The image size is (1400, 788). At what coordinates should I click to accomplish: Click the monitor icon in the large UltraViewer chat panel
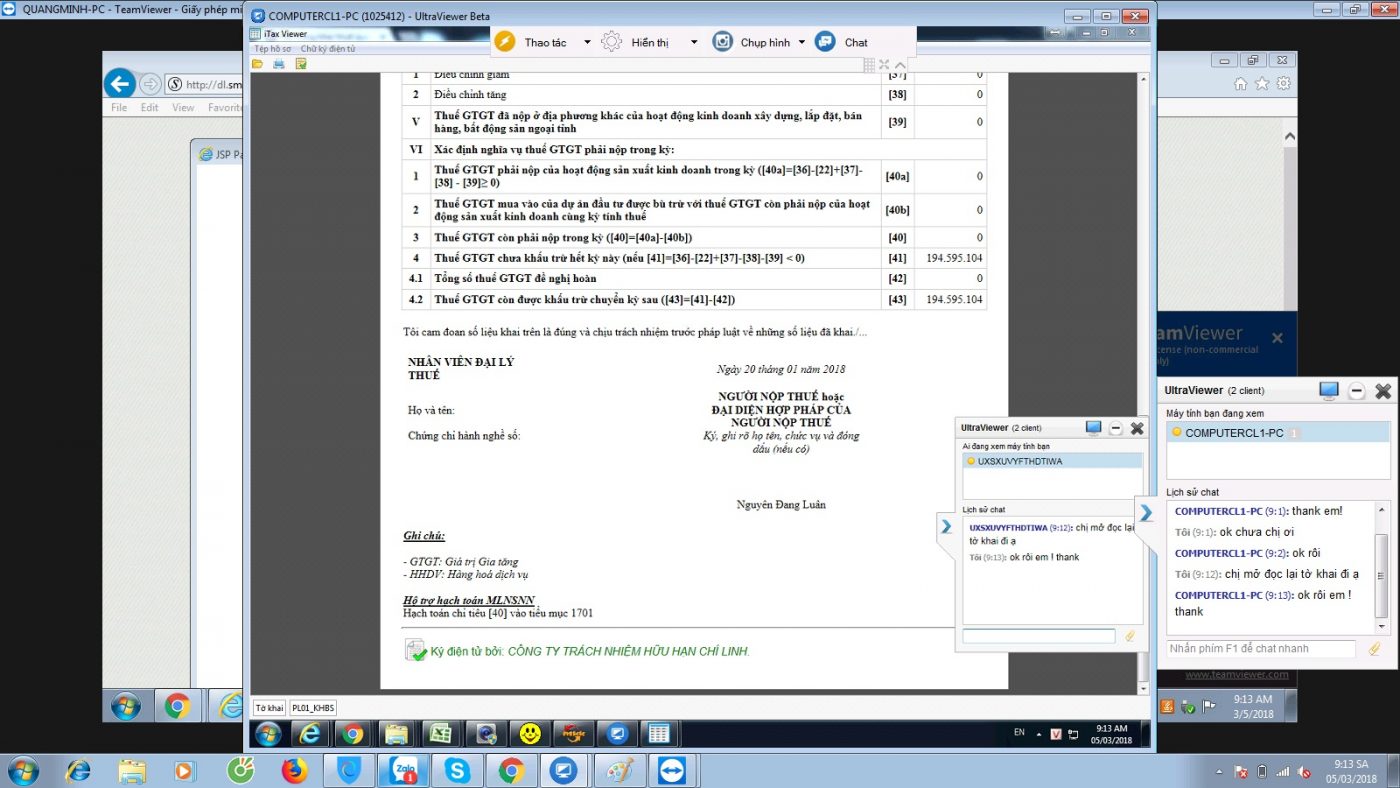pyautogui.click(x=1329, y=390)
